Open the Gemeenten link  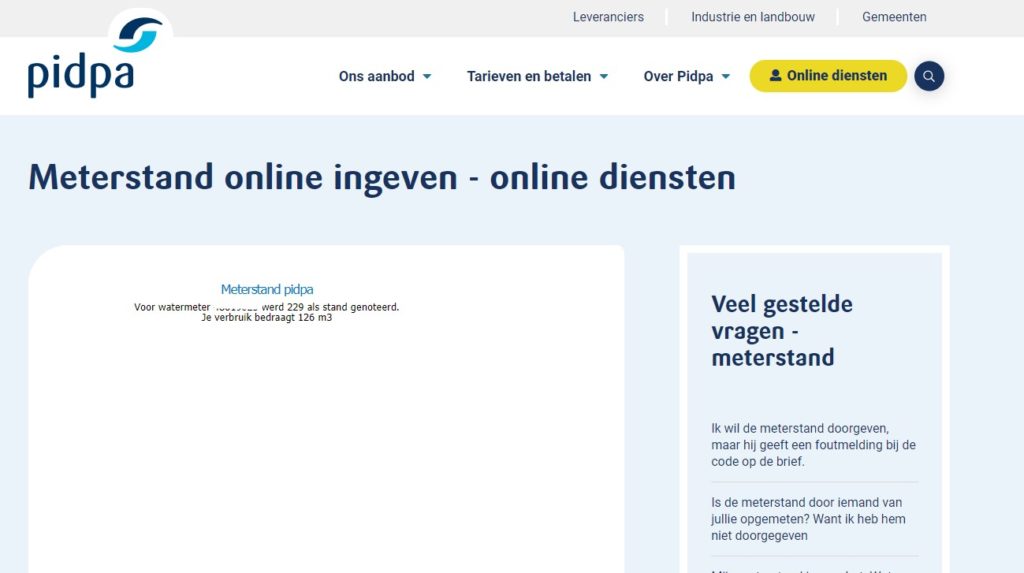(894, 17)
